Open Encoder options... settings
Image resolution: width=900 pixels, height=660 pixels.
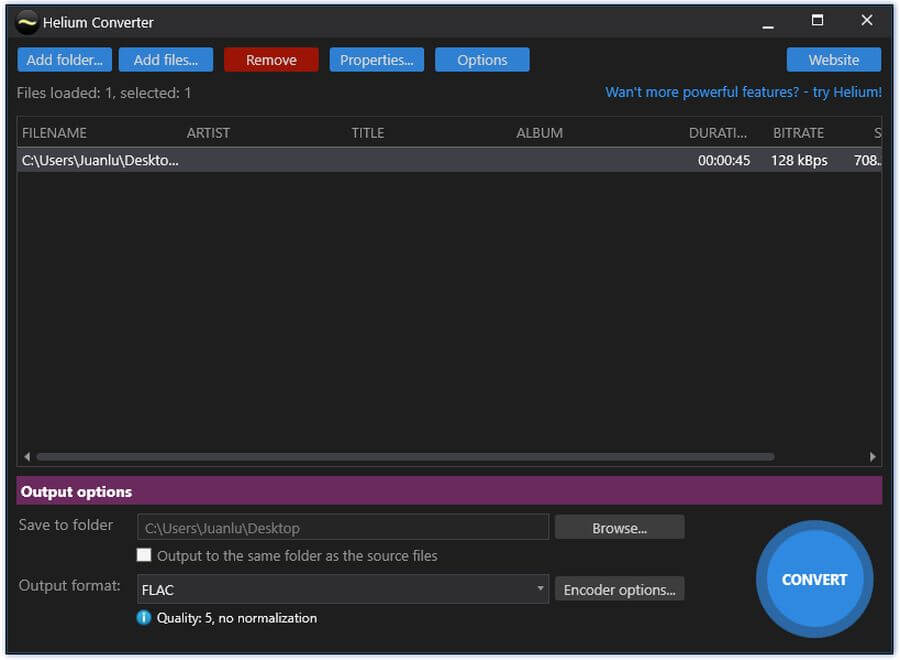[x=619, y=589]
